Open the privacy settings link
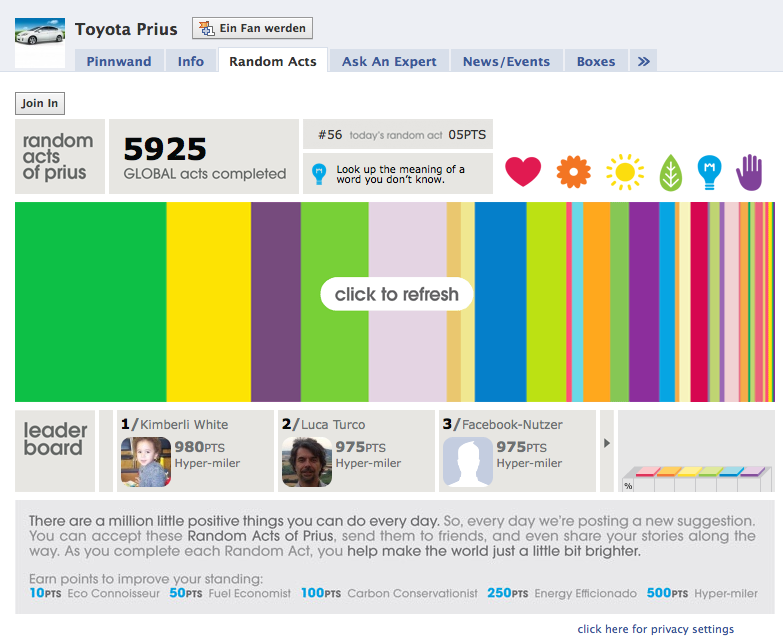783x637 pixels. tap(655, 629)
